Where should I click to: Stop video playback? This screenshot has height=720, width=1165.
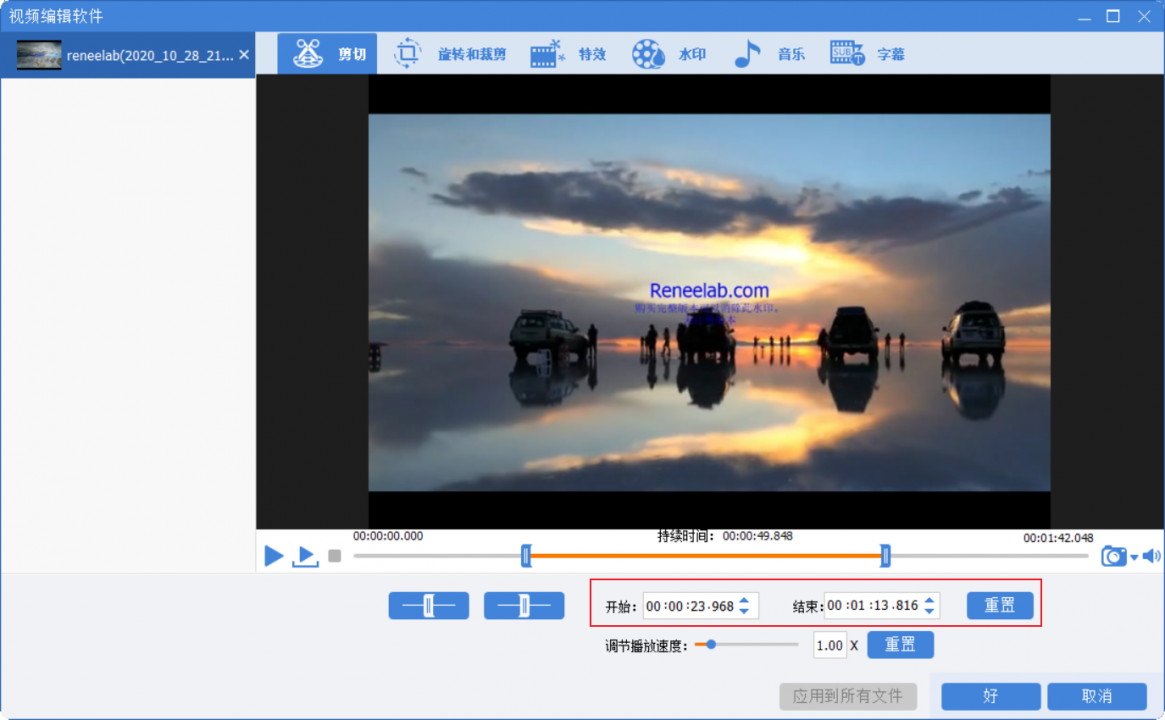tap(335, 556)
